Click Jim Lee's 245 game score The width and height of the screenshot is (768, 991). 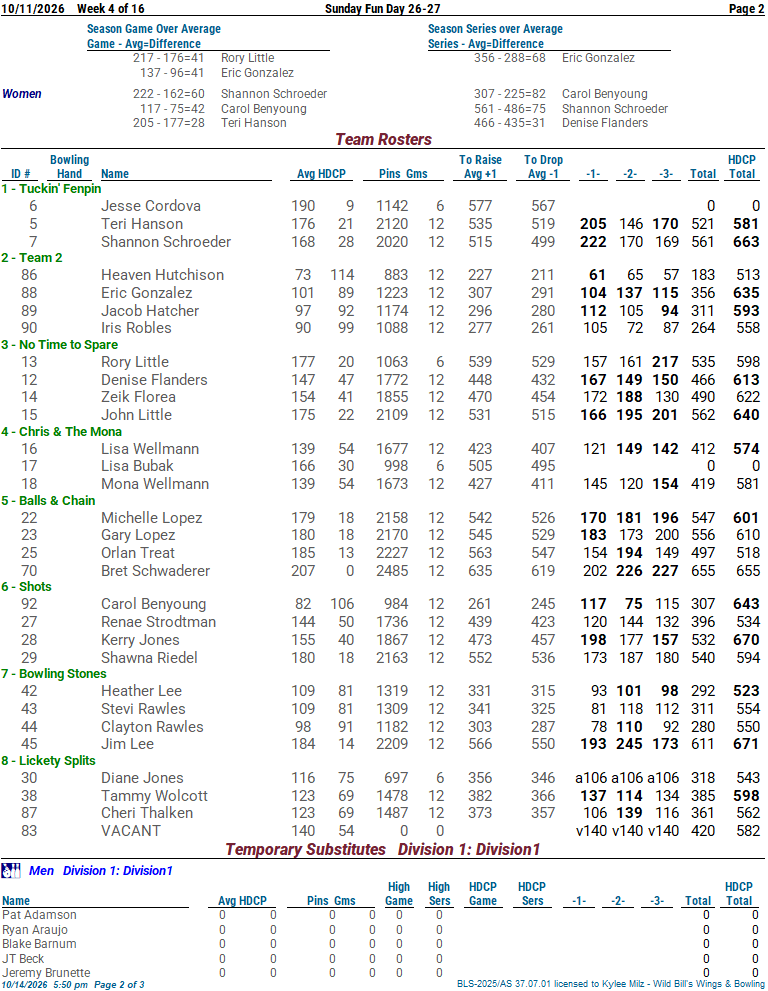point(629,745)
